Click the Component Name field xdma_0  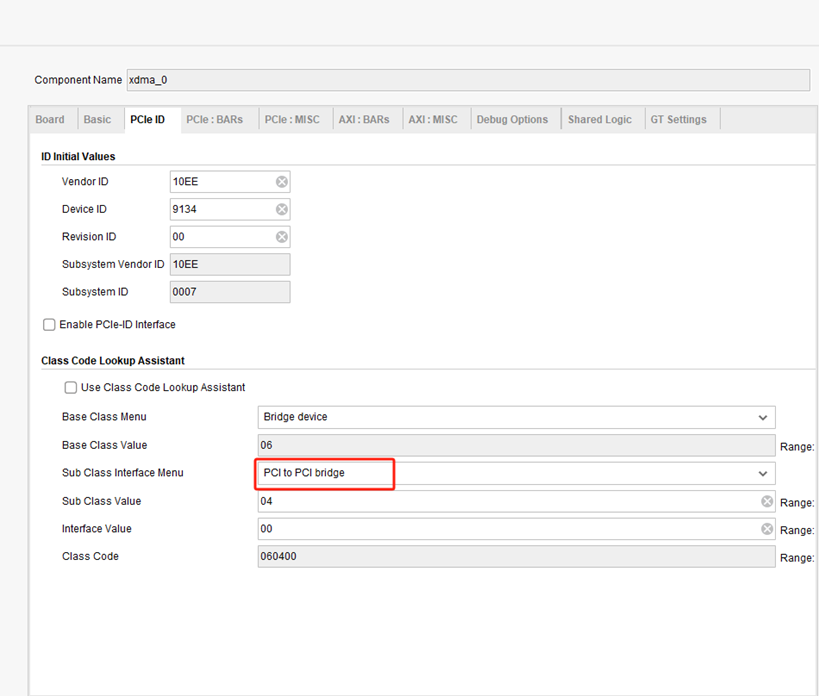tap(468, 80)
